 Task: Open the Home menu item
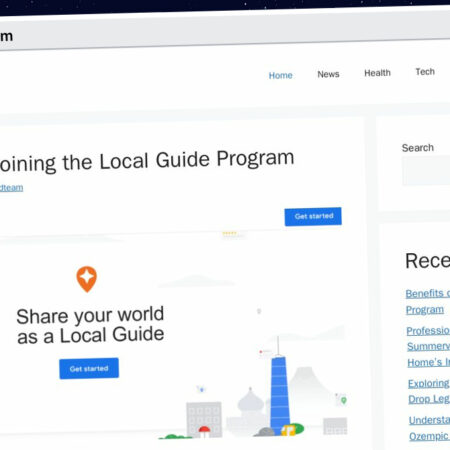click(x=280, y=75)
